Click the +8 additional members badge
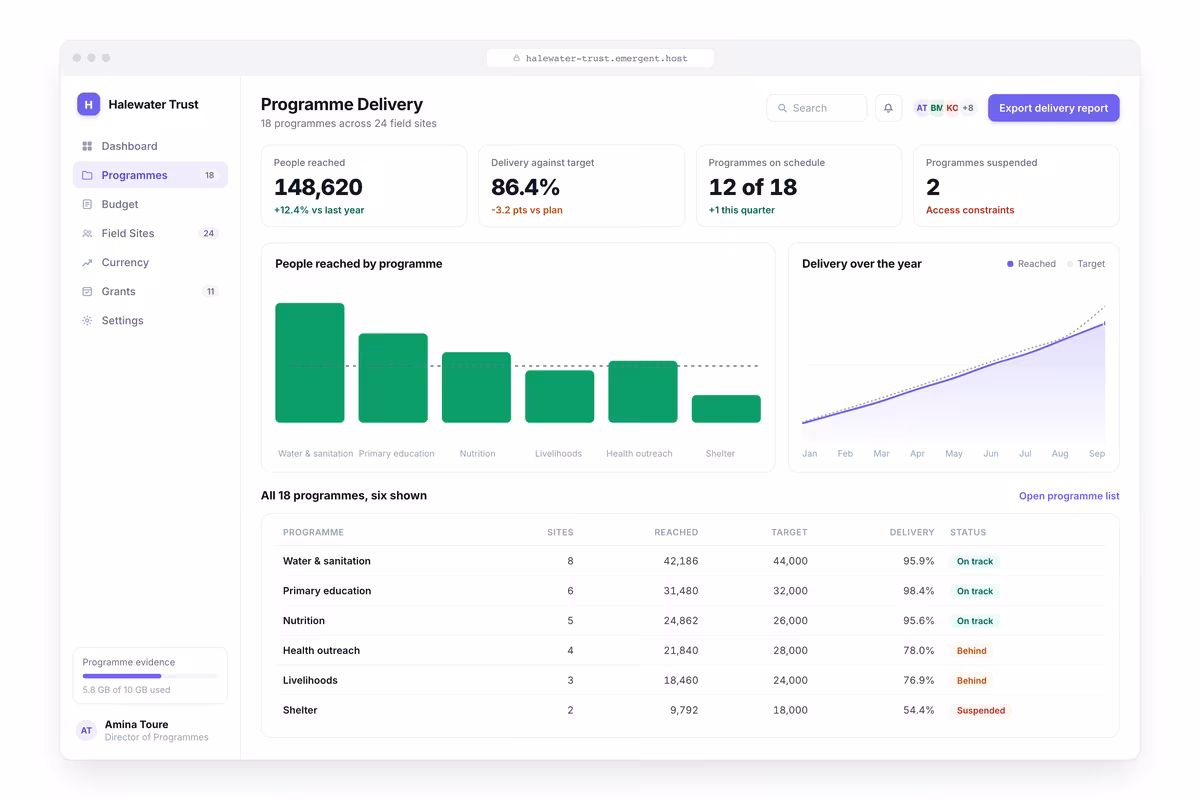The width and height of the screenshot is (1200, 800). click(968, 108)
